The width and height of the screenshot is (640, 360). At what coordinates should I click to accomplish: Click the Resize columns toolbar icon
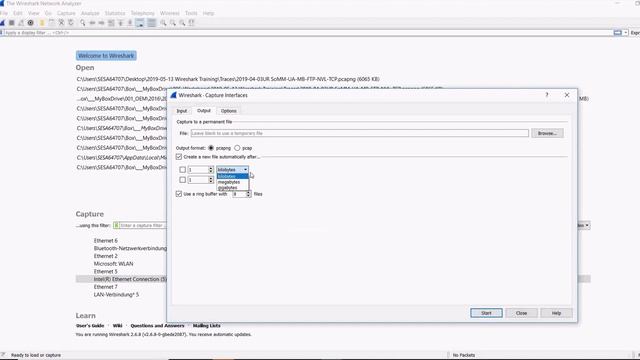click(192, 23)
